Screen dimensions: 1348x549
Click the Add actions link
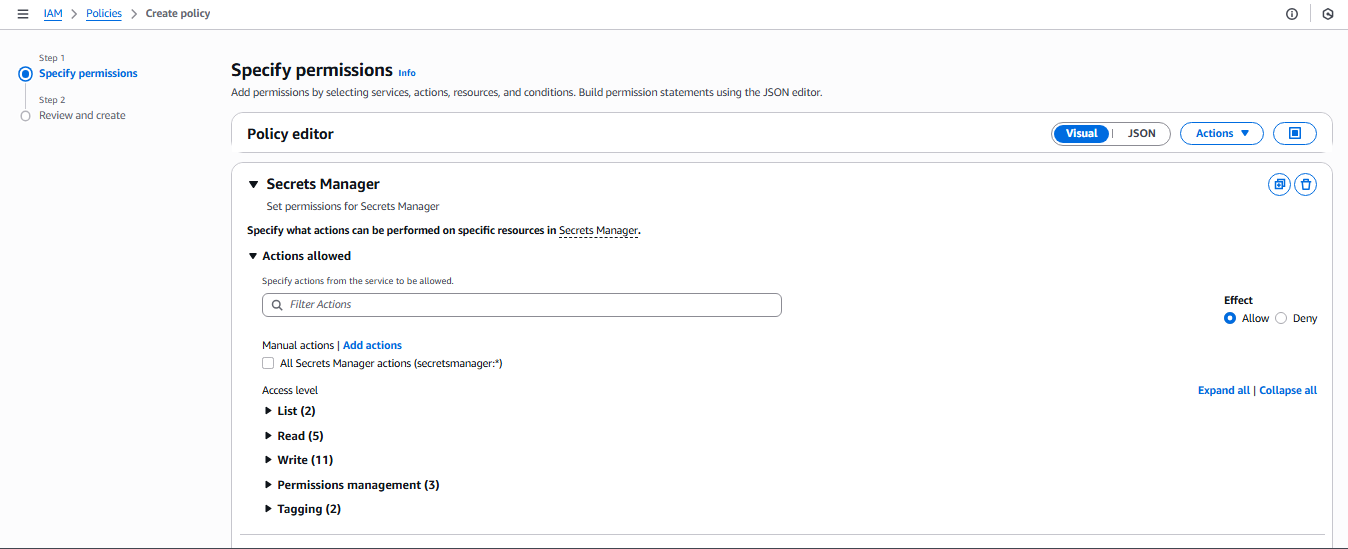pyautogui.click(x=372, y=345)
